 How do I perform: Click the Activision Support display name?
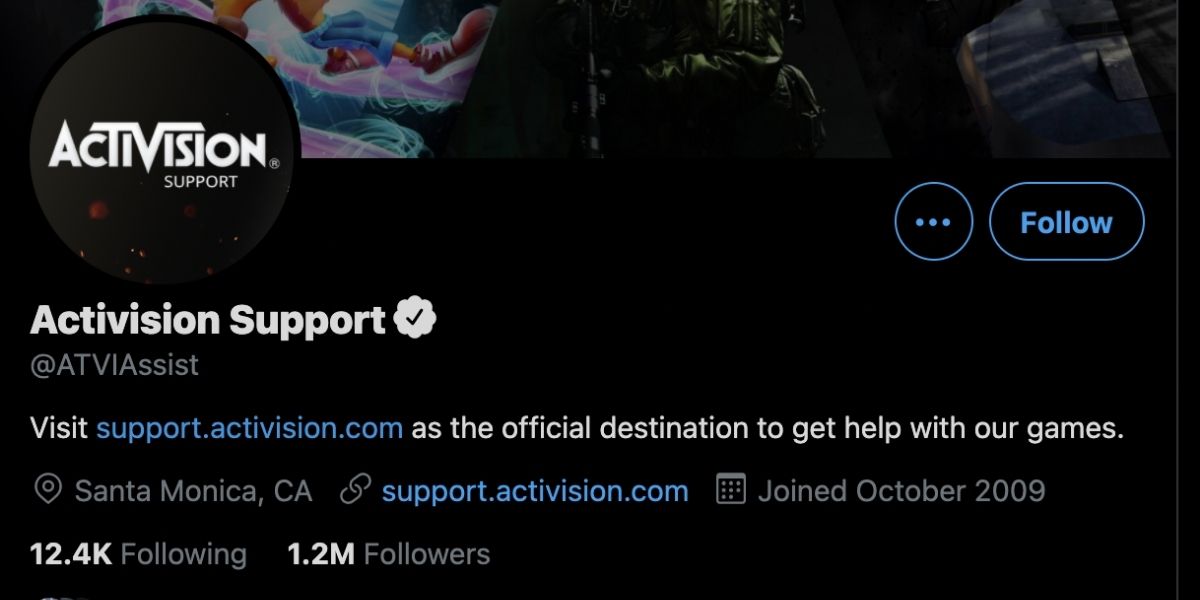pyautogui.click(x=208, y=320)
